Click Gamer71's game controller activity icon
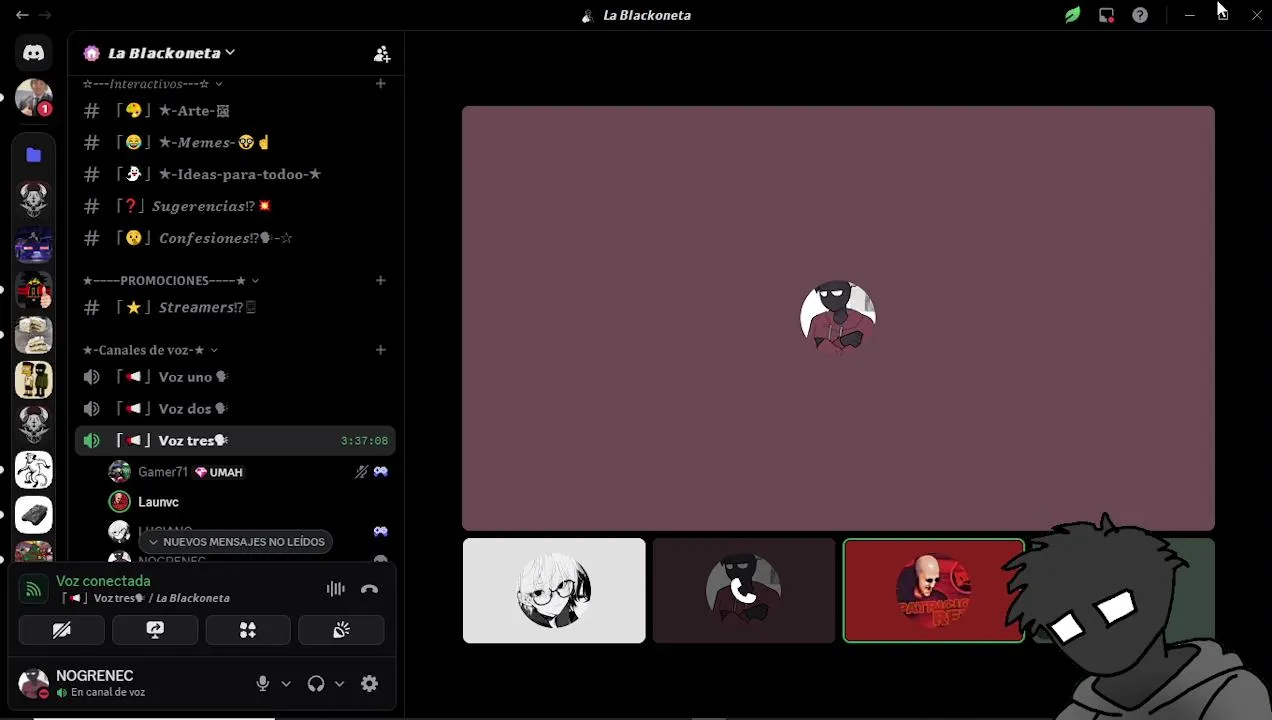This screenshot has height=720, width=1272. tap(380, 472)
